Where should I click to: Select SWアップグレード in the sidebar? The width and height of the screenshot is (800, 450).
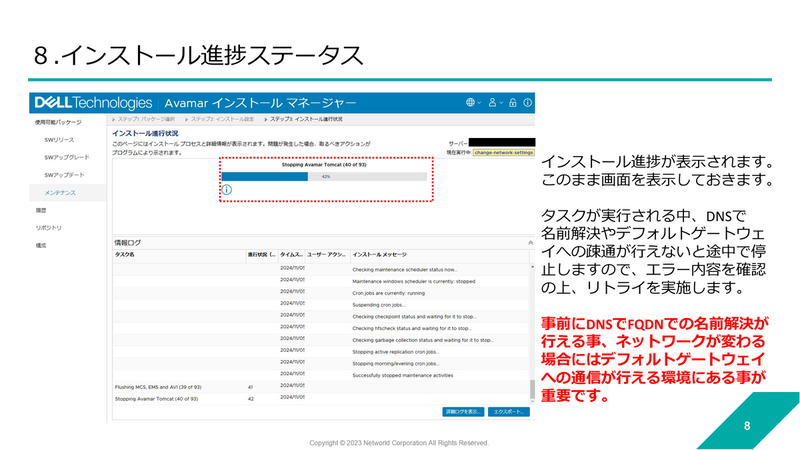(67, 158)
